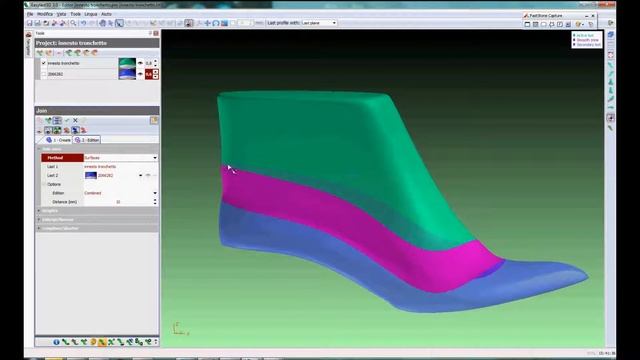The width and height of the screenshot is (640, 360).
Task: Click the second-row green highlighted view icon
Action: click(57, 130)
